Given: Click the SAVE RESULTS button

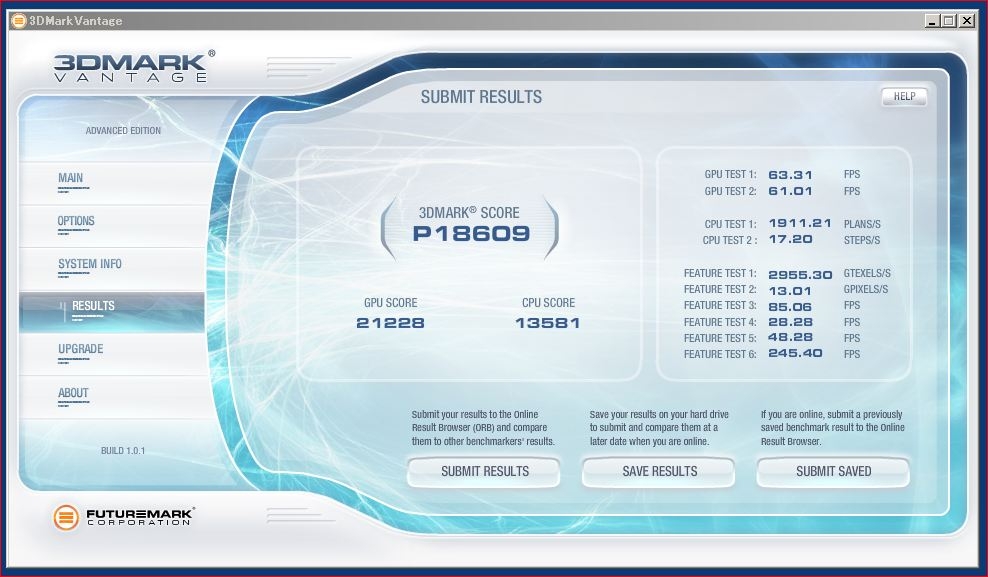Looking at the screenshot, I should [x=658, y=471].
